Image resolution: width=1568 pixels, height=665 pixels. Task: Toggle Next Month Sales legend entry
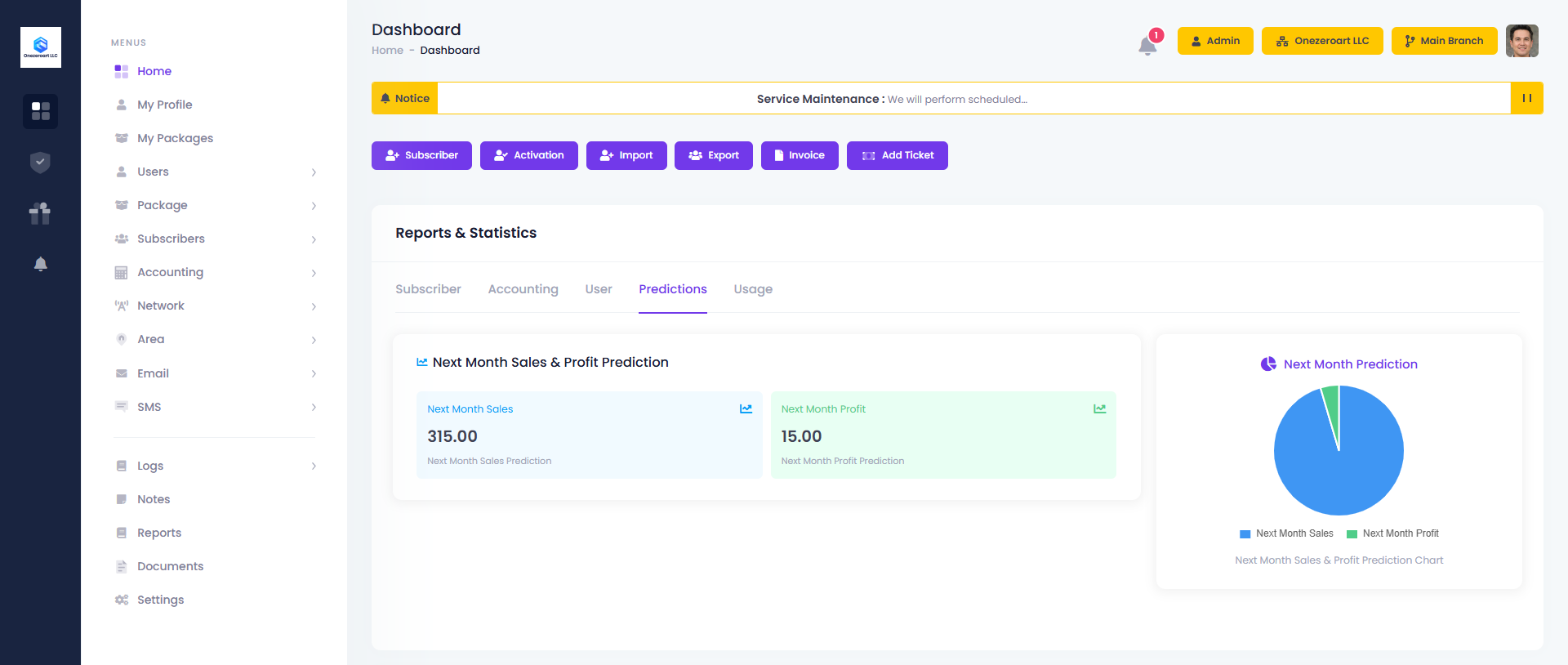click(1286, 533)
